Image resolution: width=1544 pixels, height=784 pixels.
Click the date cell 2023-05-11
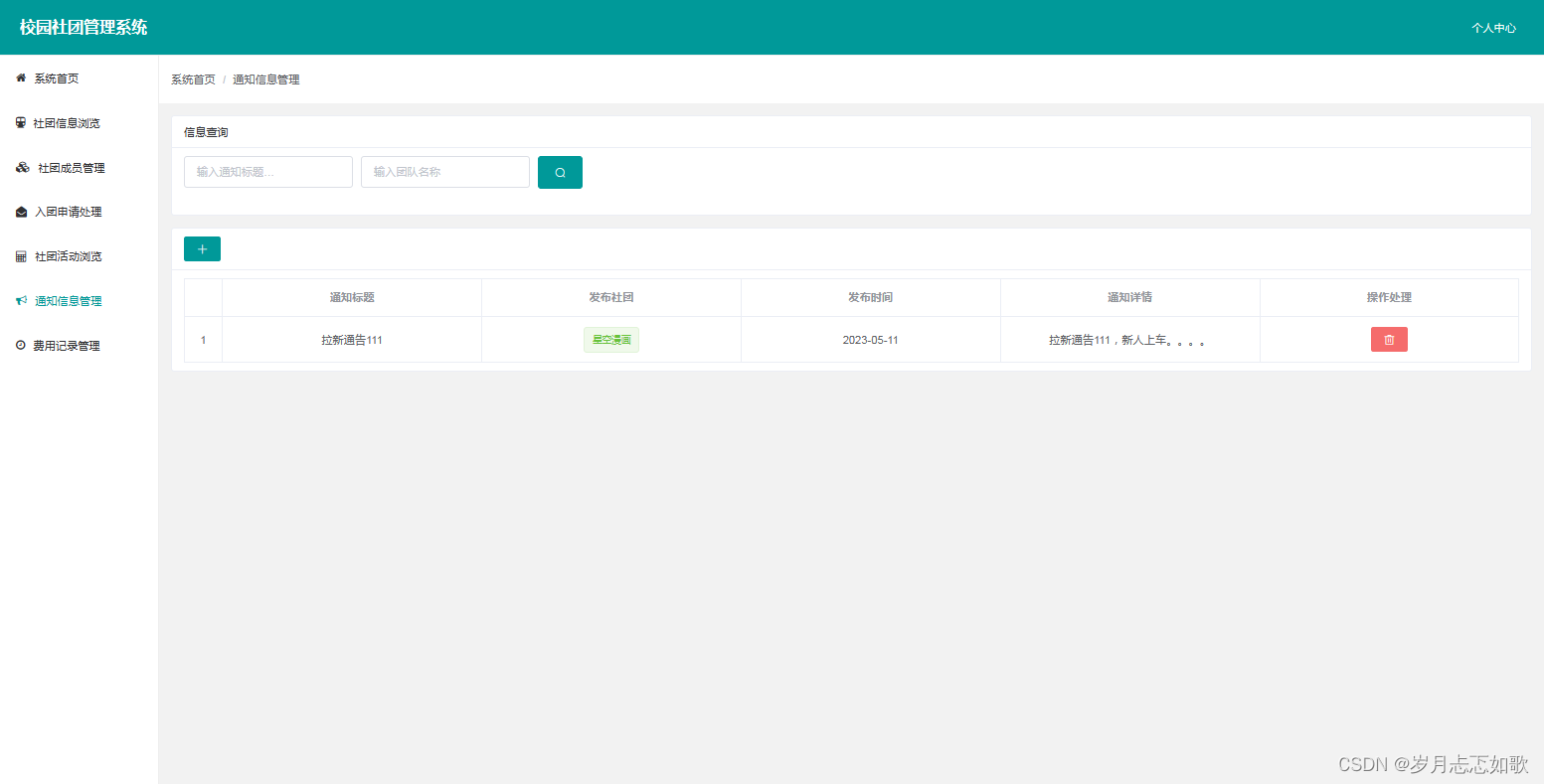click(871, 340)
